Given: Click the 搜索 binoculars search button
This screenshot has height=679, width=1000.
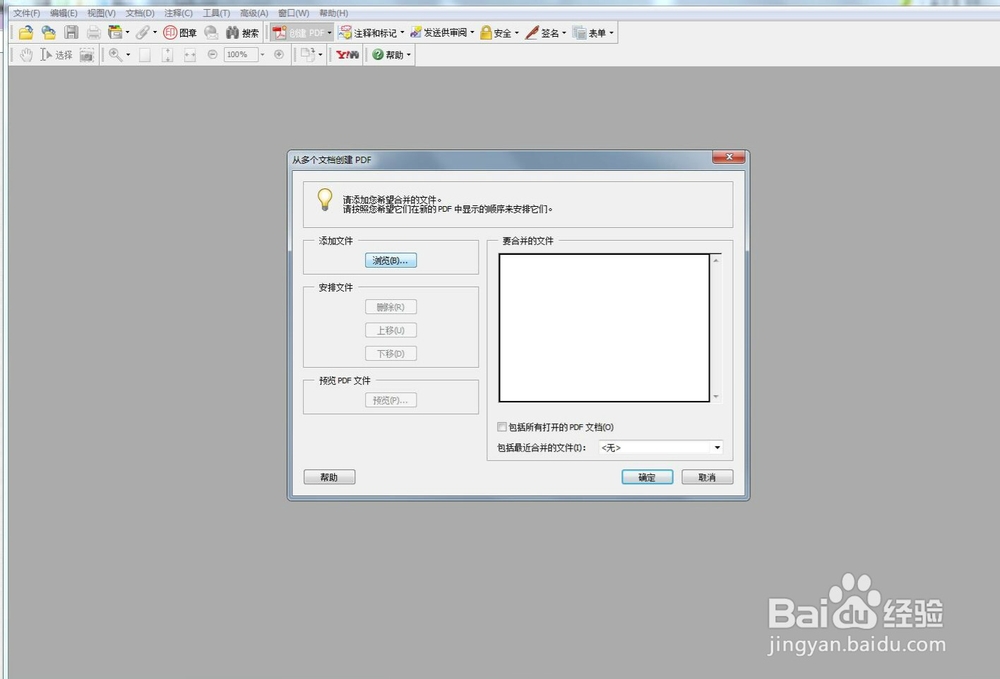Looking at the screenshot, I should pyautogui.click(x=242, y=33).
